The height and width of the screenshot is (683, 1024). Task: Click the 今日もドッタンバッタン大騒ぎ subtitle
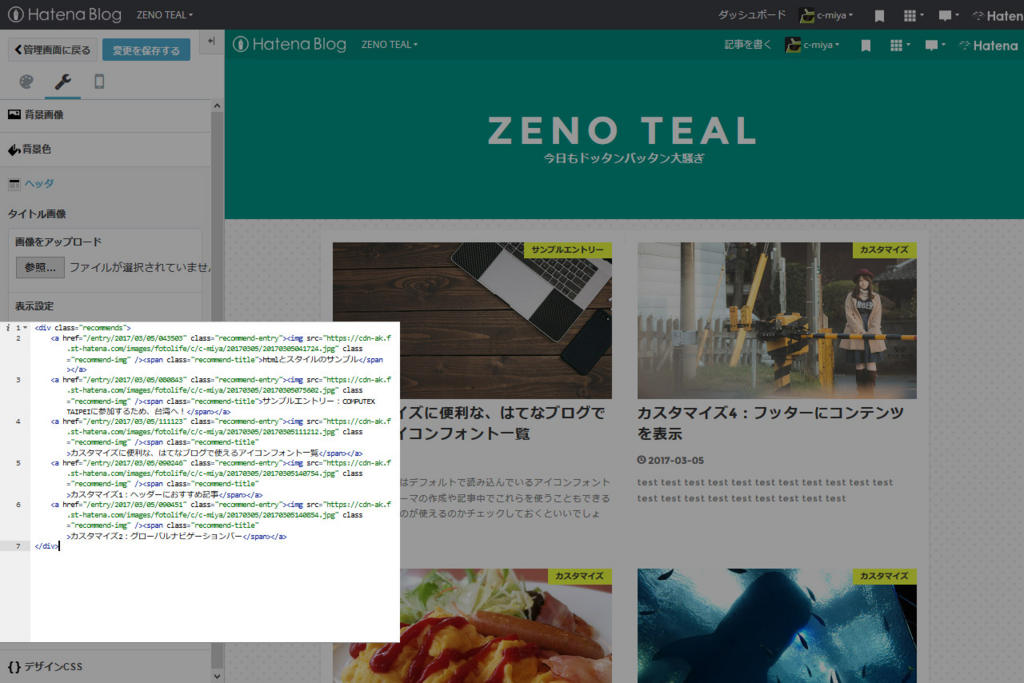(623, 158)
